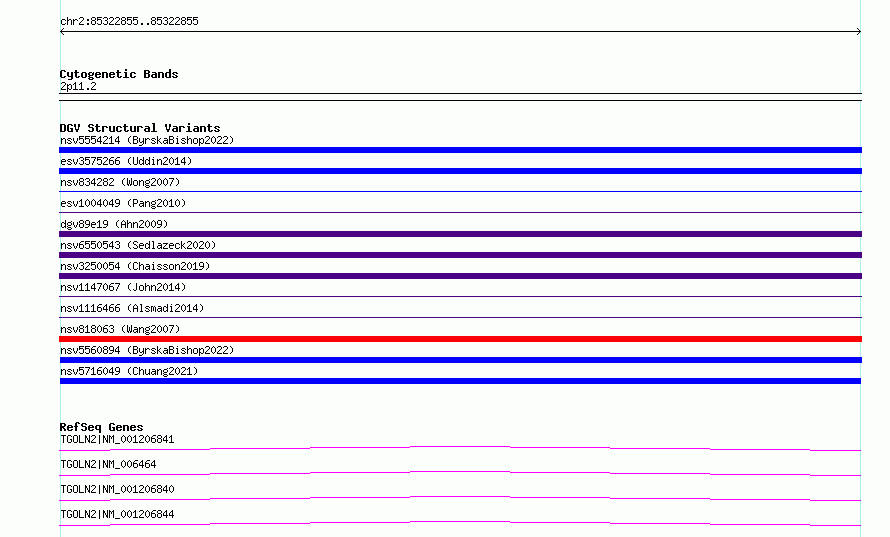Open variant nsv1147067 (John2014) label
The height and width of the screenshot is (537, 890).
tap(123, 287)
